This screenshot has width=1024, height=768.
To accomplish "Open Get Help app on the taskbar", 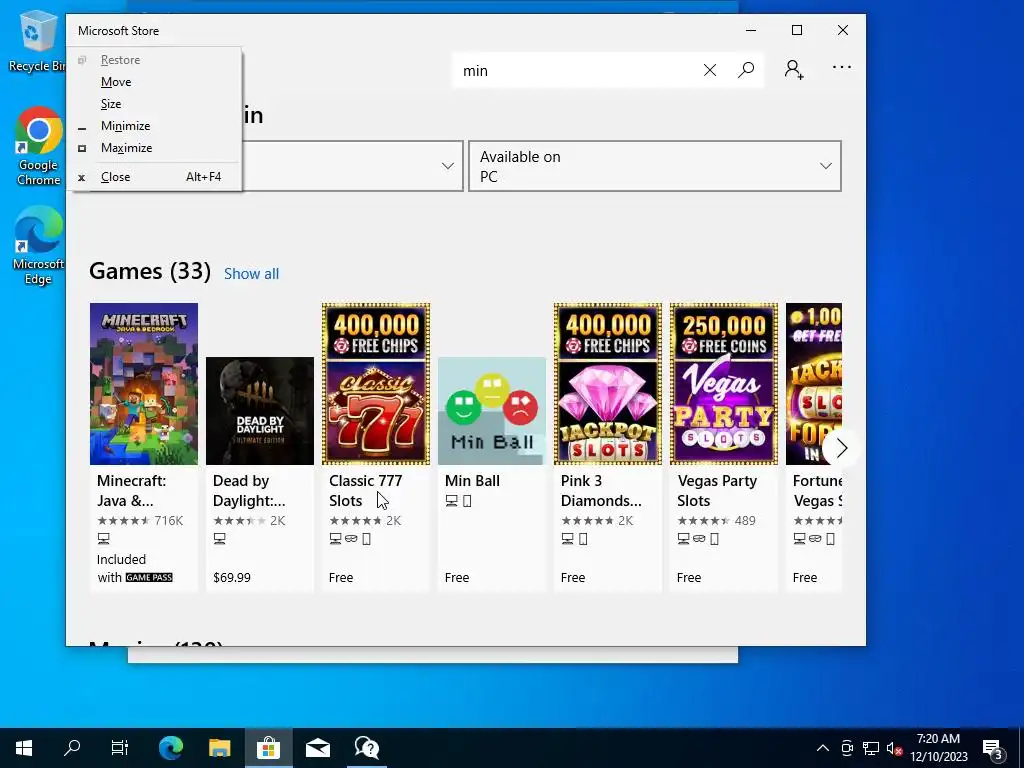I will [366, 748].
